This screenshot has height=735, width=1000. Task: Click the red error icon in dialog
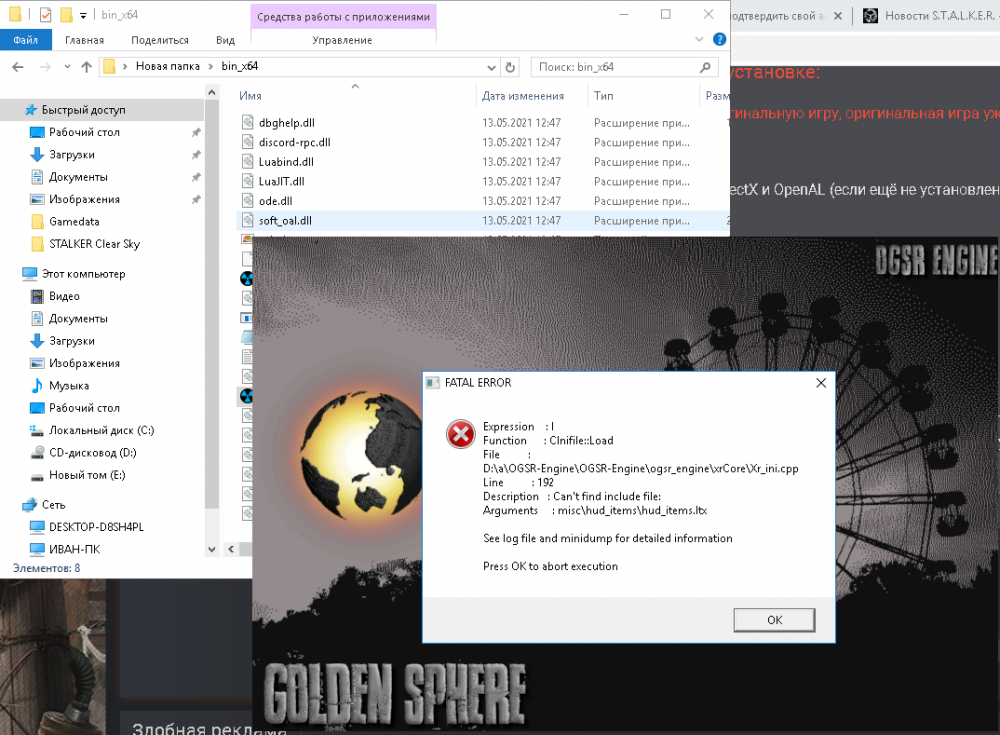coord(460,434)
